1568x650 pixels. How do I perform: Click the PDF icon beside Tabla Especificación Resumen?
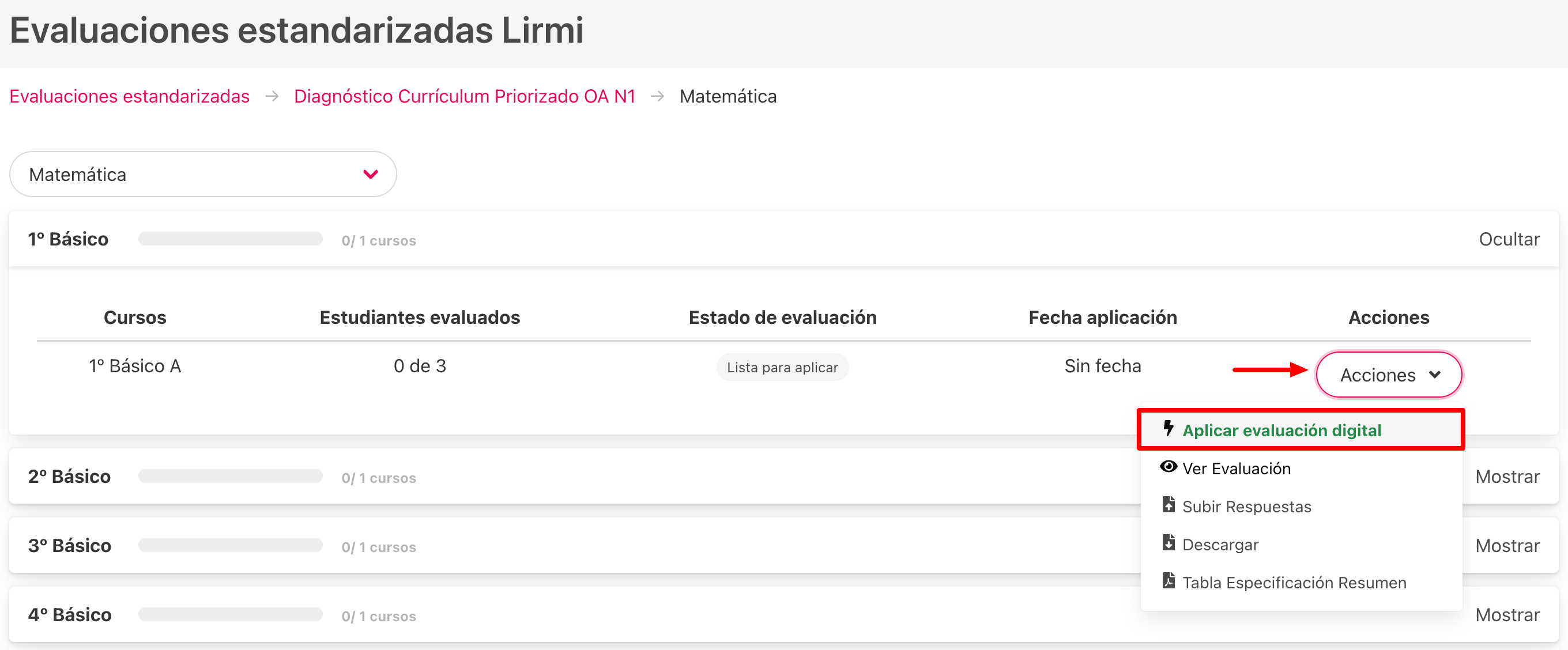click(x=1168, y=581)
